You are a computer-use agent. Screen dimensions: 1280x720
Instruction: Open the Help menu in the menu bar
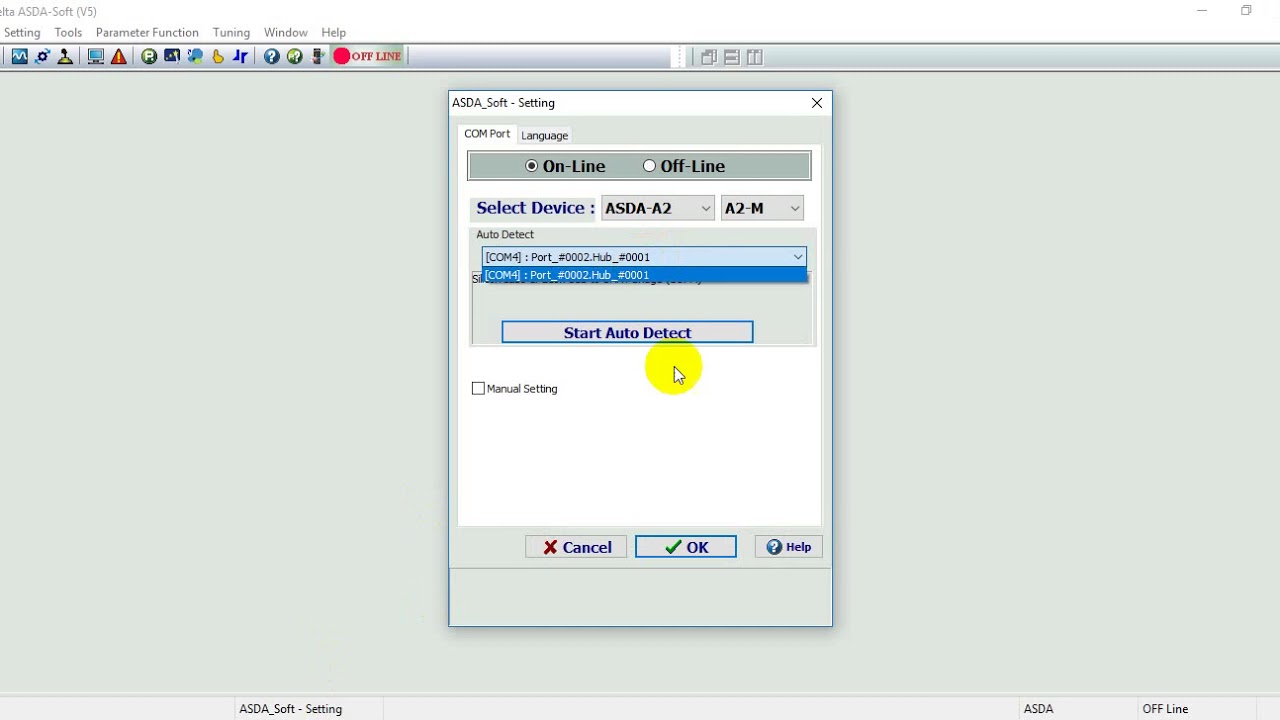point(334,32)
